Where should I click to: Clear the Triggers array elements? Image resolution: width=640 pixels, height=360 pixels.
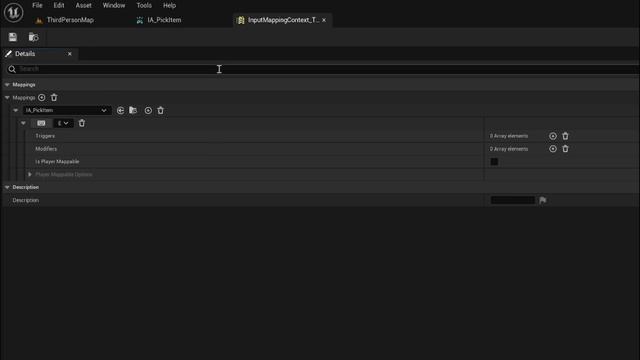(565, 136)
